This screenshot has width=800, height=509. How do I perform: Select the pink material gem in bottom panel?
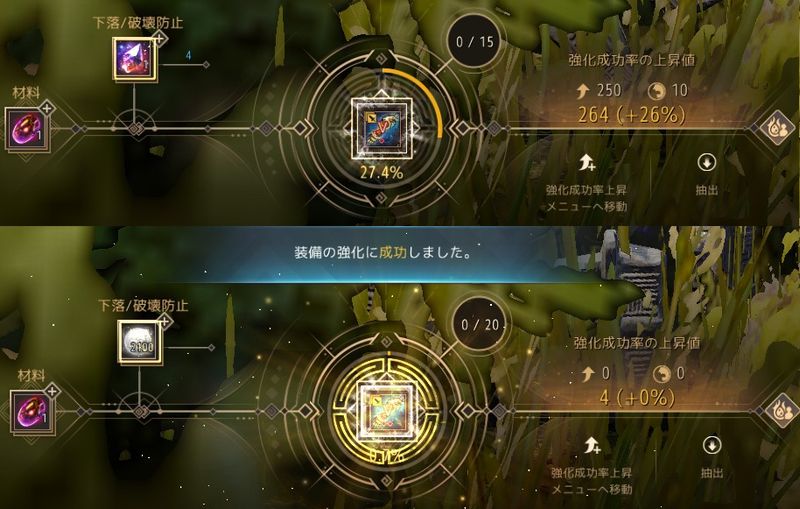[32, 412]
